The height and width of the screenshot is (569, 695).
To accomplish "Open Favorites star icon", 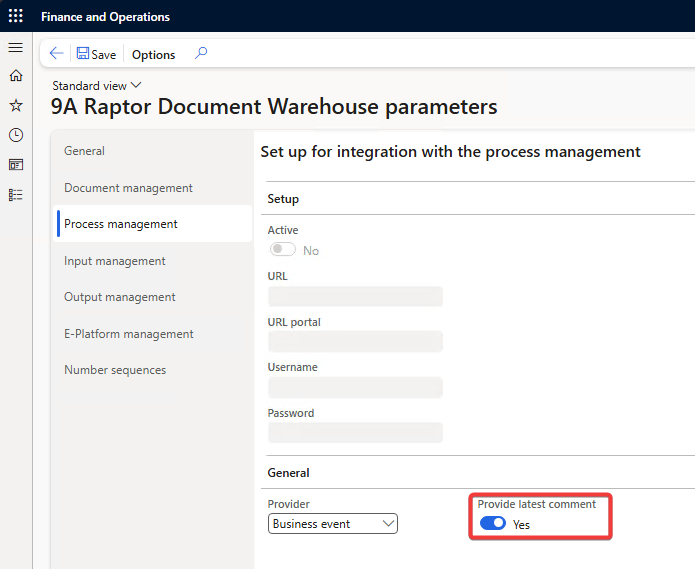I will (x=15, y=105).
